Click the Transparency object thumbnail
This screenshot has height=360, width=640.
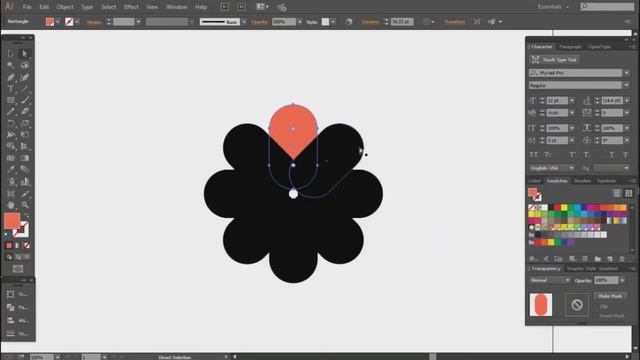coord(541,304)
